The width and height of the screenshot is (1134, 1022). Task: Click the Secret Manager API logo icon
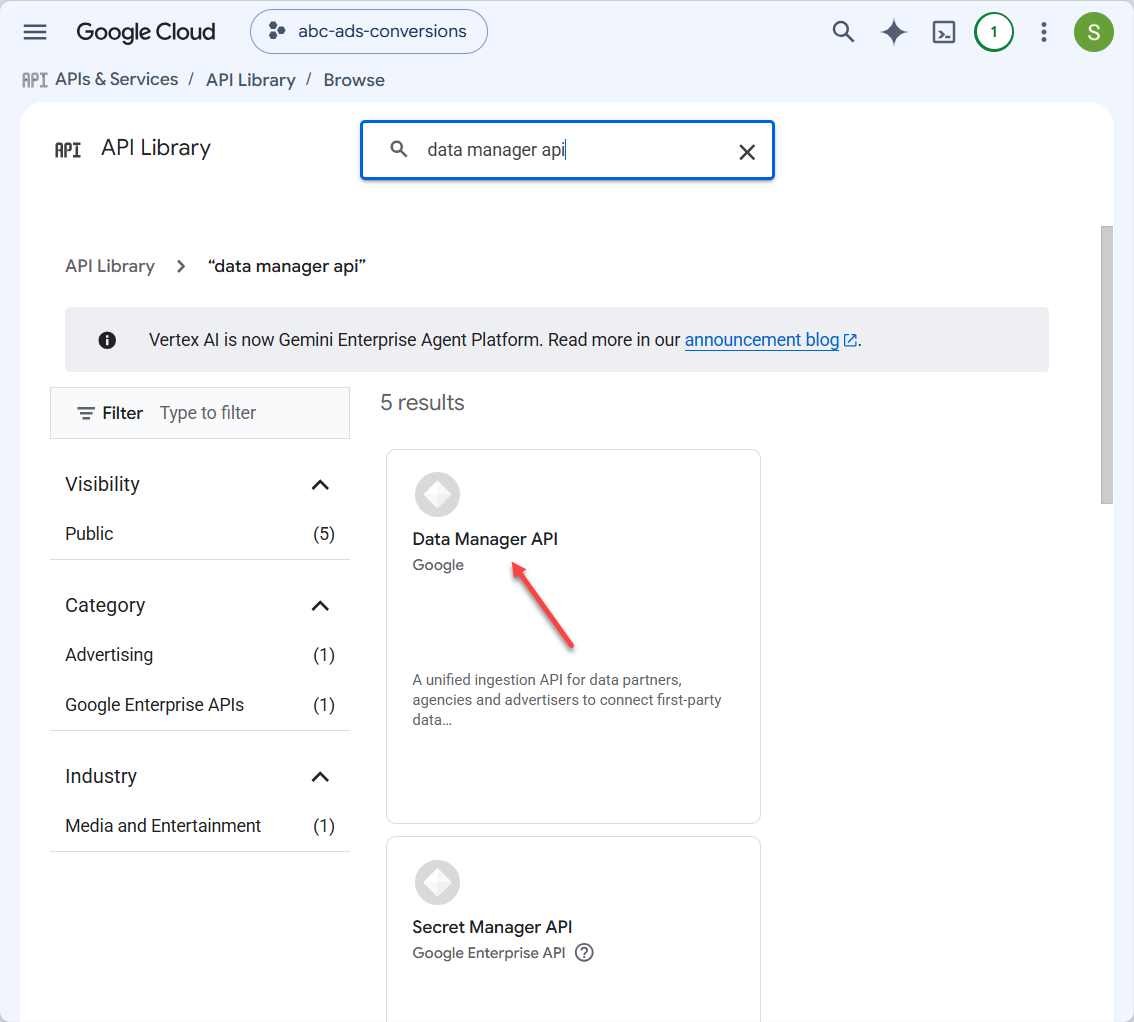[438, 882]
